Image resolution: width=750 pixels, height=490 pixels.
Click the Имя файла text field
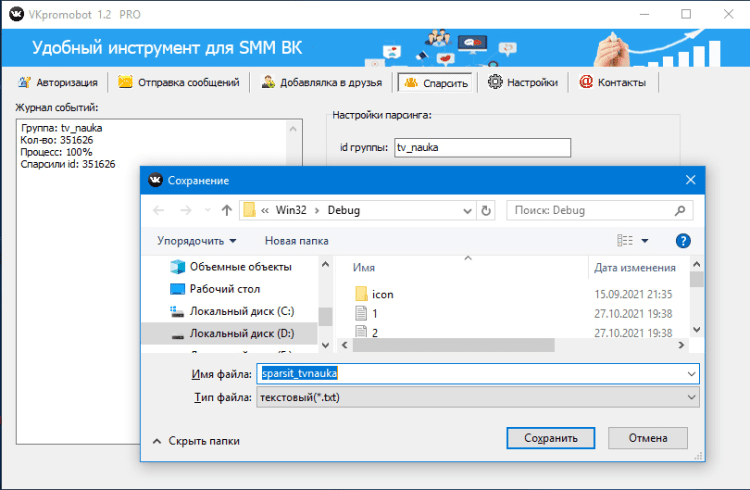click(x=471, y=373)
